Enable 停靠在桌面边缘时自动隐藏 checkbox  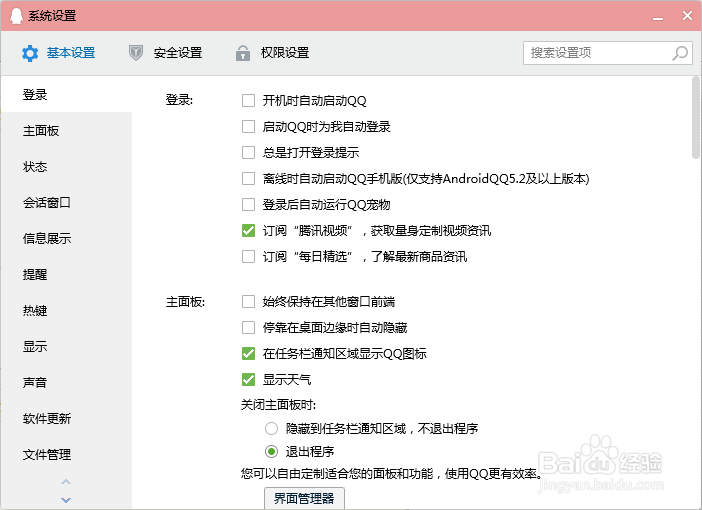tap(248, 328)
